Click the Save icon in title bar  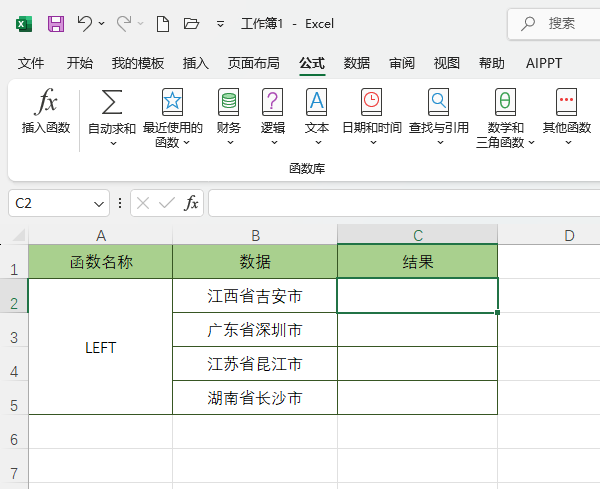[56, 23]
